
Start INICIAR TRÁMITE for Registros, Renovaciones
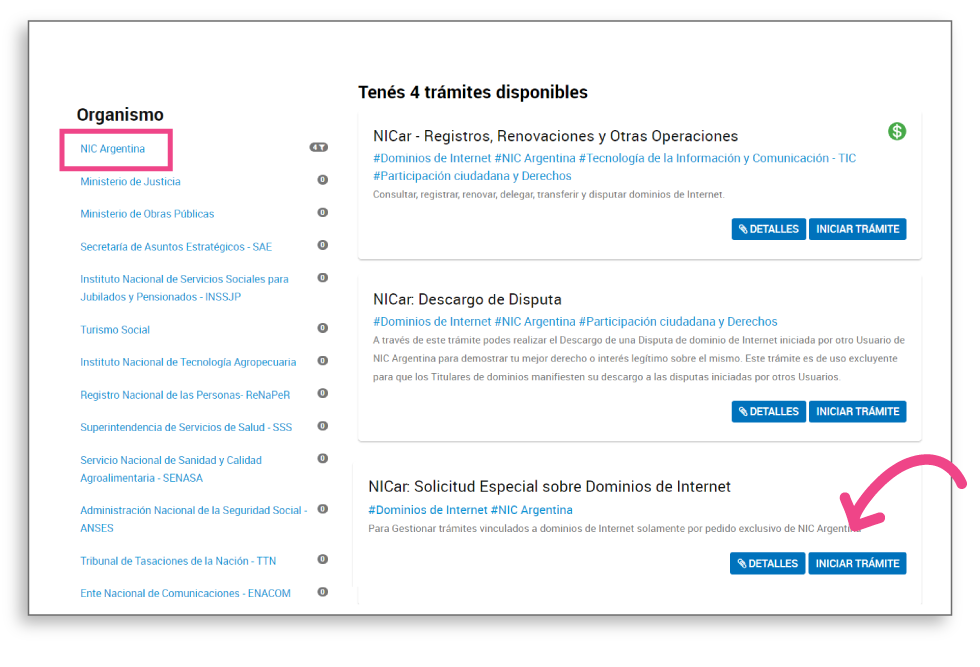(x=857, y=229)
